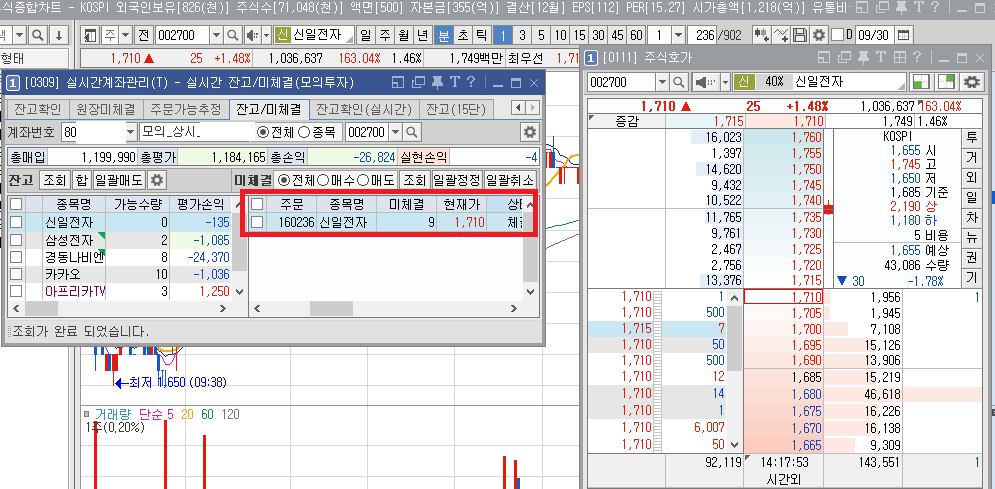Click the account window settings gear near 002700
The image size is (995, 489).
(529, 133)
